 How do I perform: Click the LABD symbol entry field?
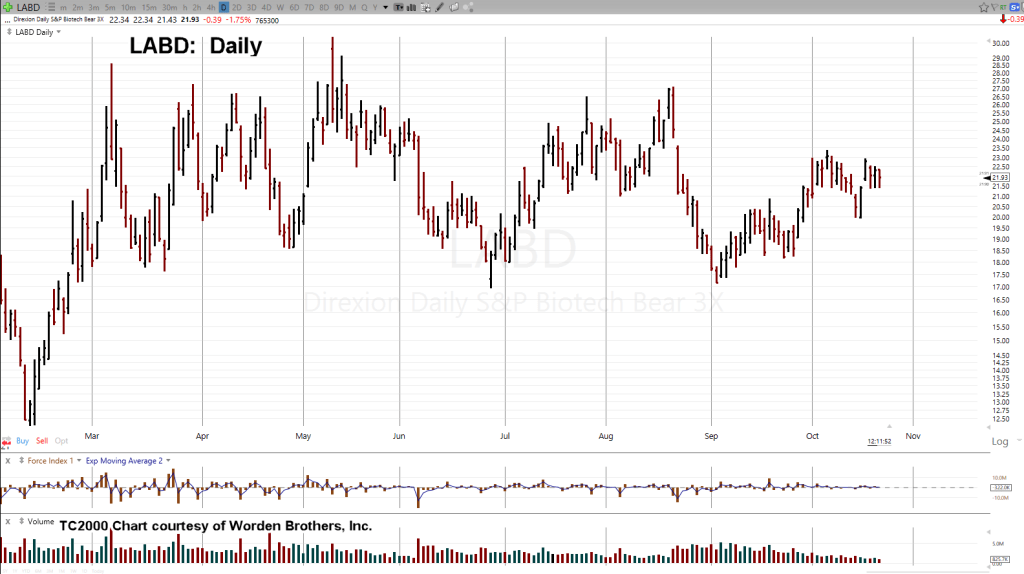click(x=27, y=7)
